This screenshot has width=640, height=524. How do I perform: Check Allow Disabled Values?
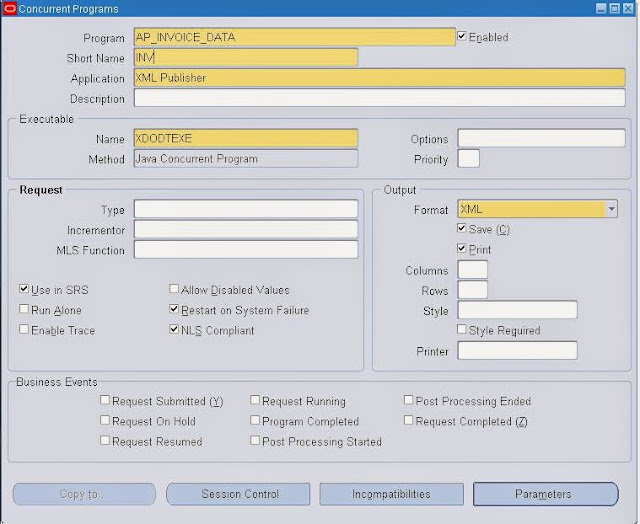(174, 289)
